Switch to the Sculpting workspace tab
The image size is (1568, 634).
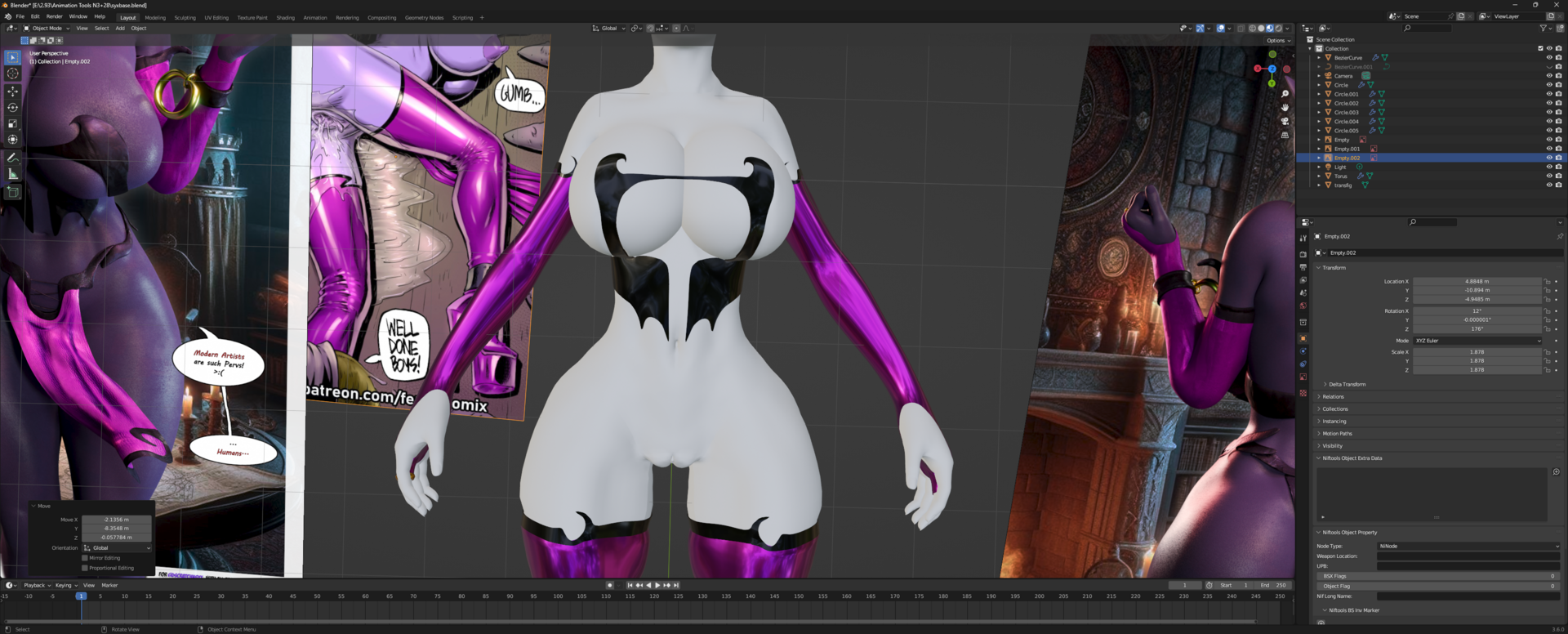coord(185,17)
